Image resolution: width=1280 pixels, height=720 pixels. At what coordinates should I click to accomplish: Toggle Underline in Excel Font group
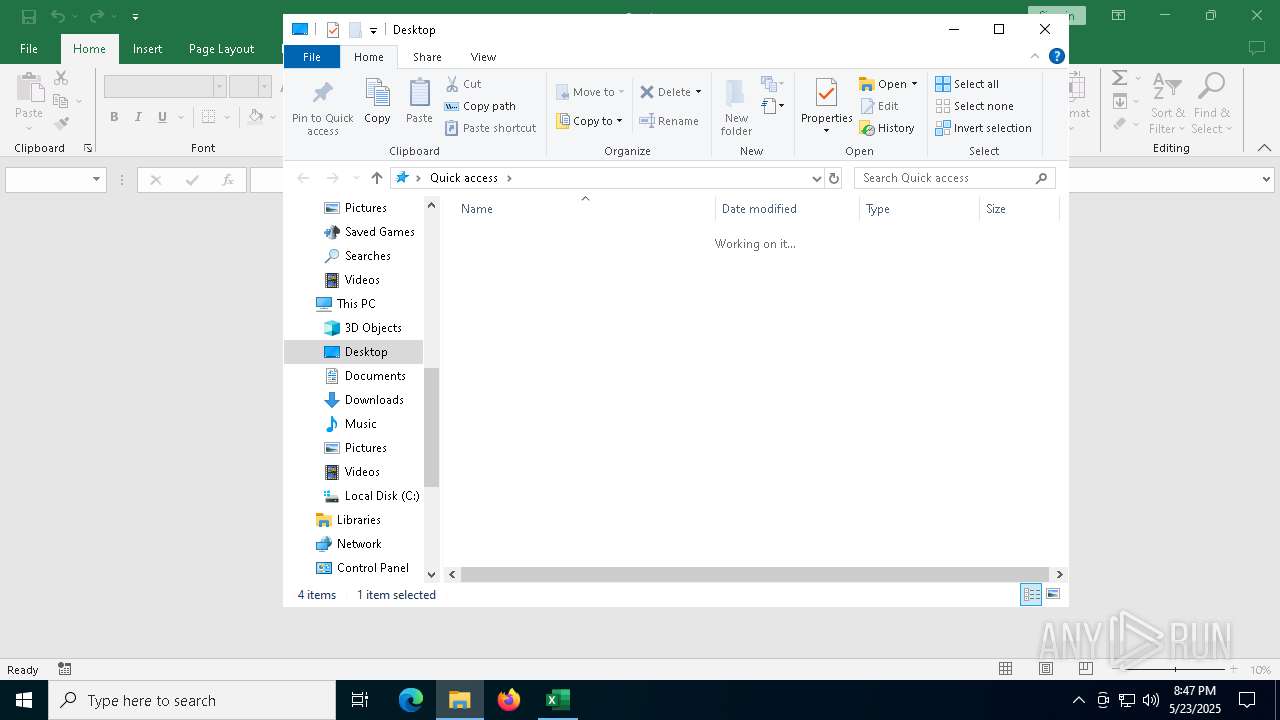coord(162,117)
